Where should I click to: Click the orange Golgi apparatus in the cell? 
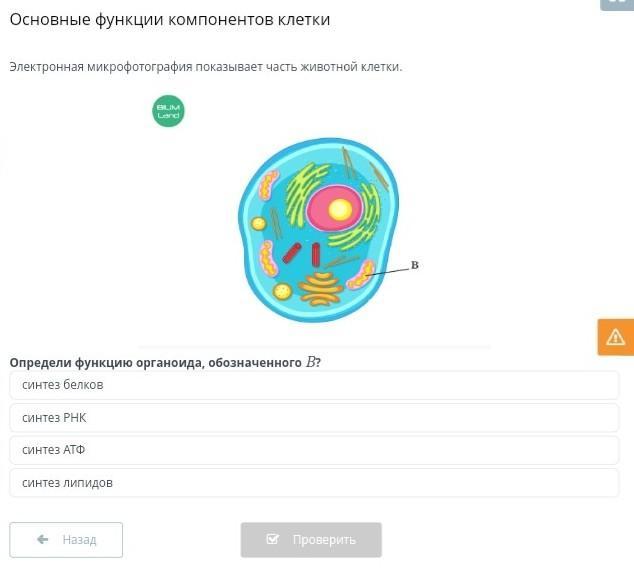tap(321, 288)
